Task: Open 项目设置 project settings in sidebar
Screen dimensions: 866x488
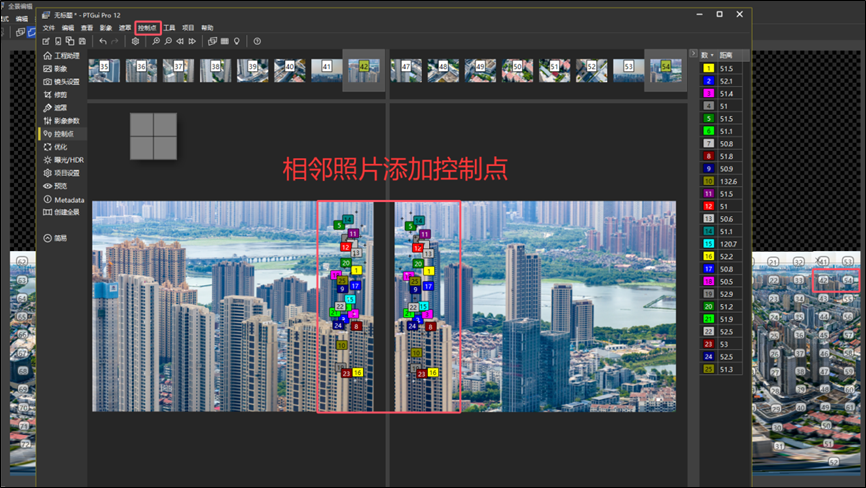Action: tap(61, 173)
